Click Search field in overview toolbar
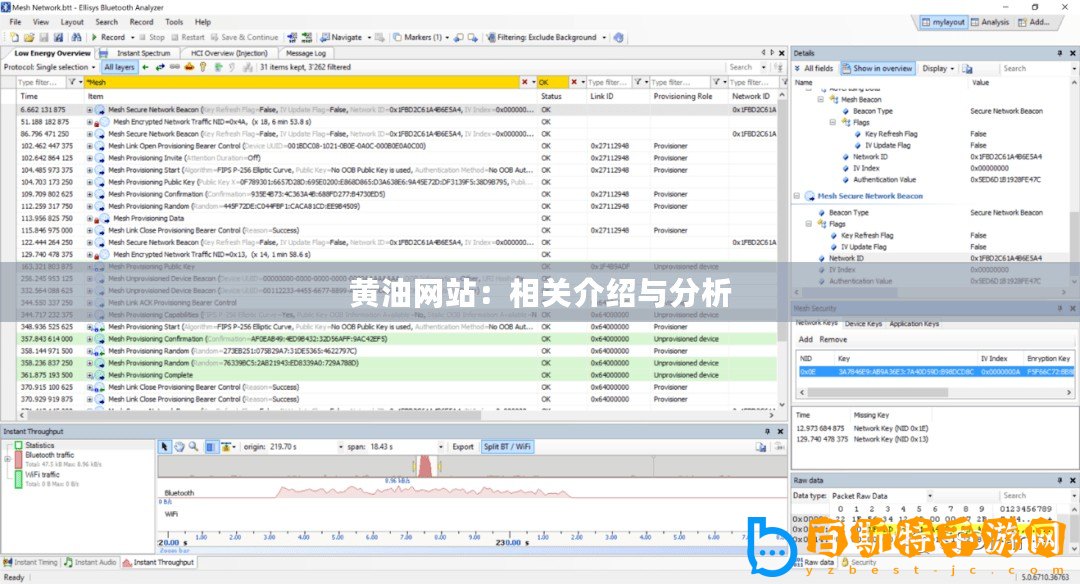 (744, 67)
